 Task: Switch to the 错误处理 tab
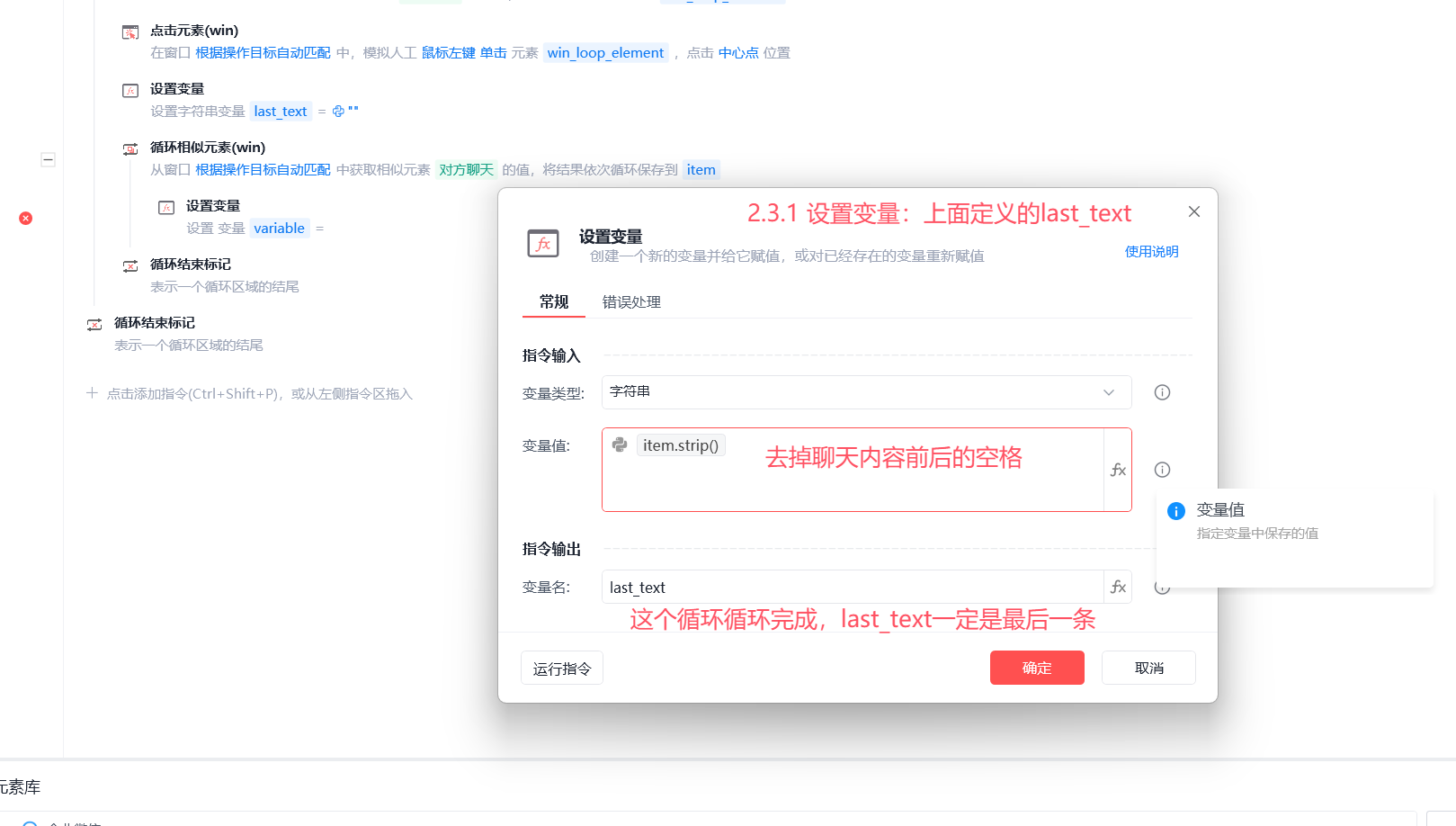[x=631, y=302]
